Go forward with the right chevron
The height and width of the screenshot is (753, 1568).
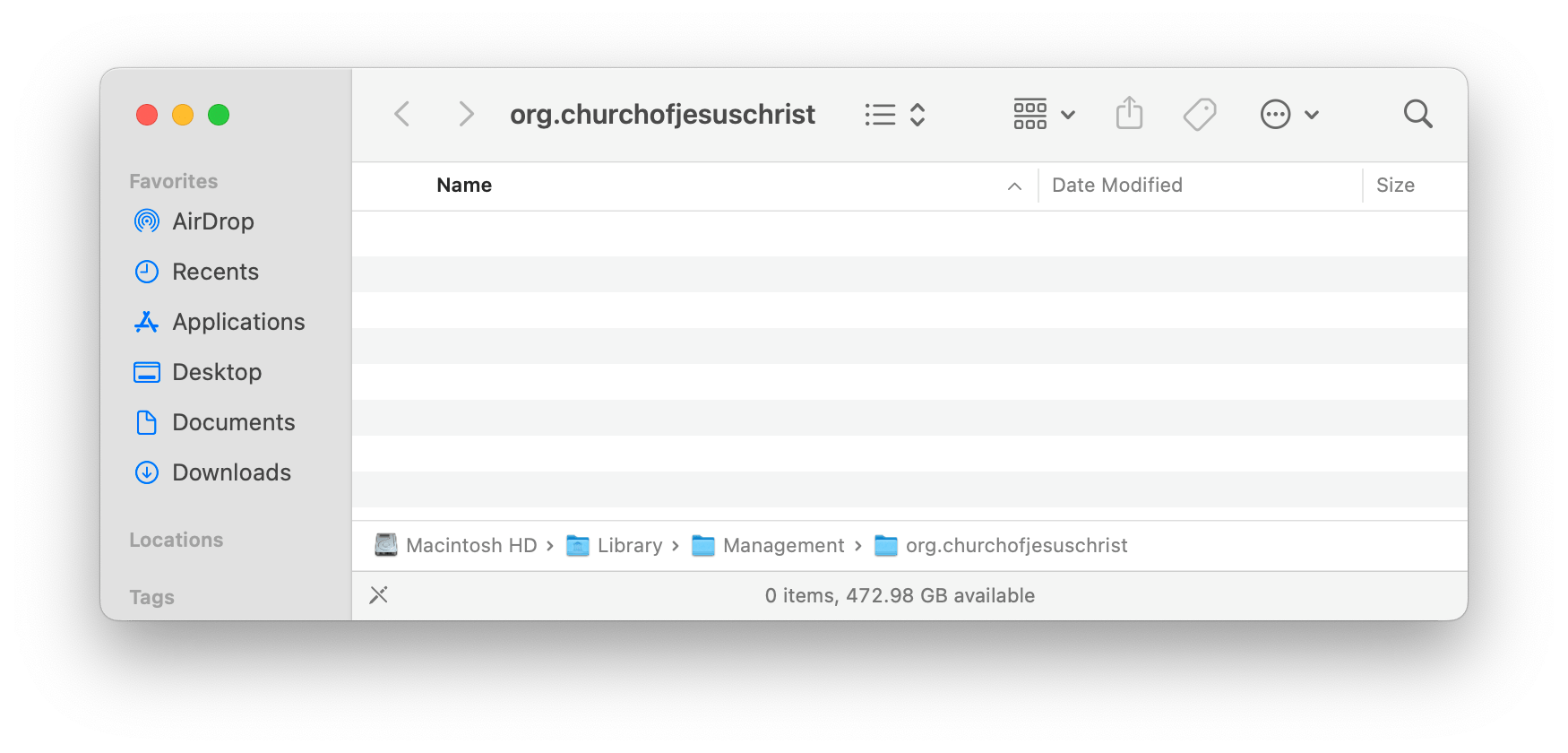pos(466,114)
